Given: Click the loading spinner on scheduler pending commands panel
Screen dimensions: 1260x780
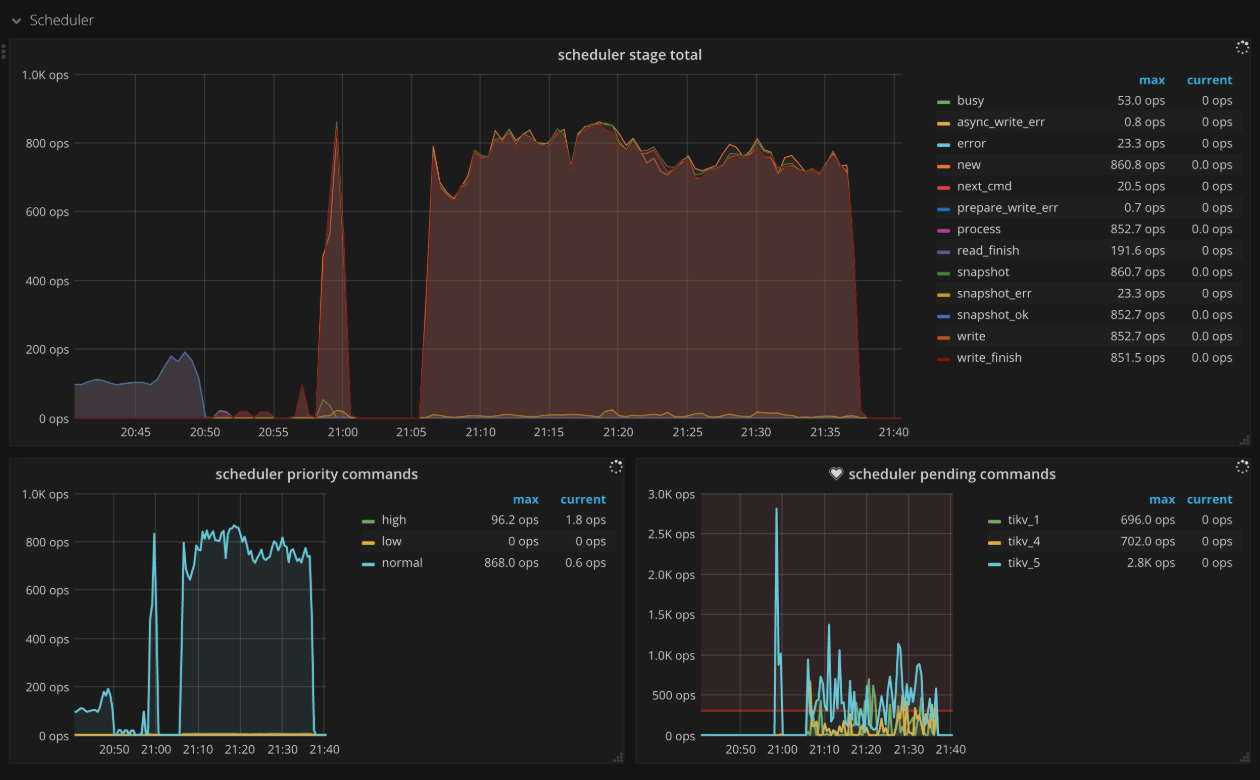Looking at the screenshot, I should pyautogui.click(x=1242, y=466).
